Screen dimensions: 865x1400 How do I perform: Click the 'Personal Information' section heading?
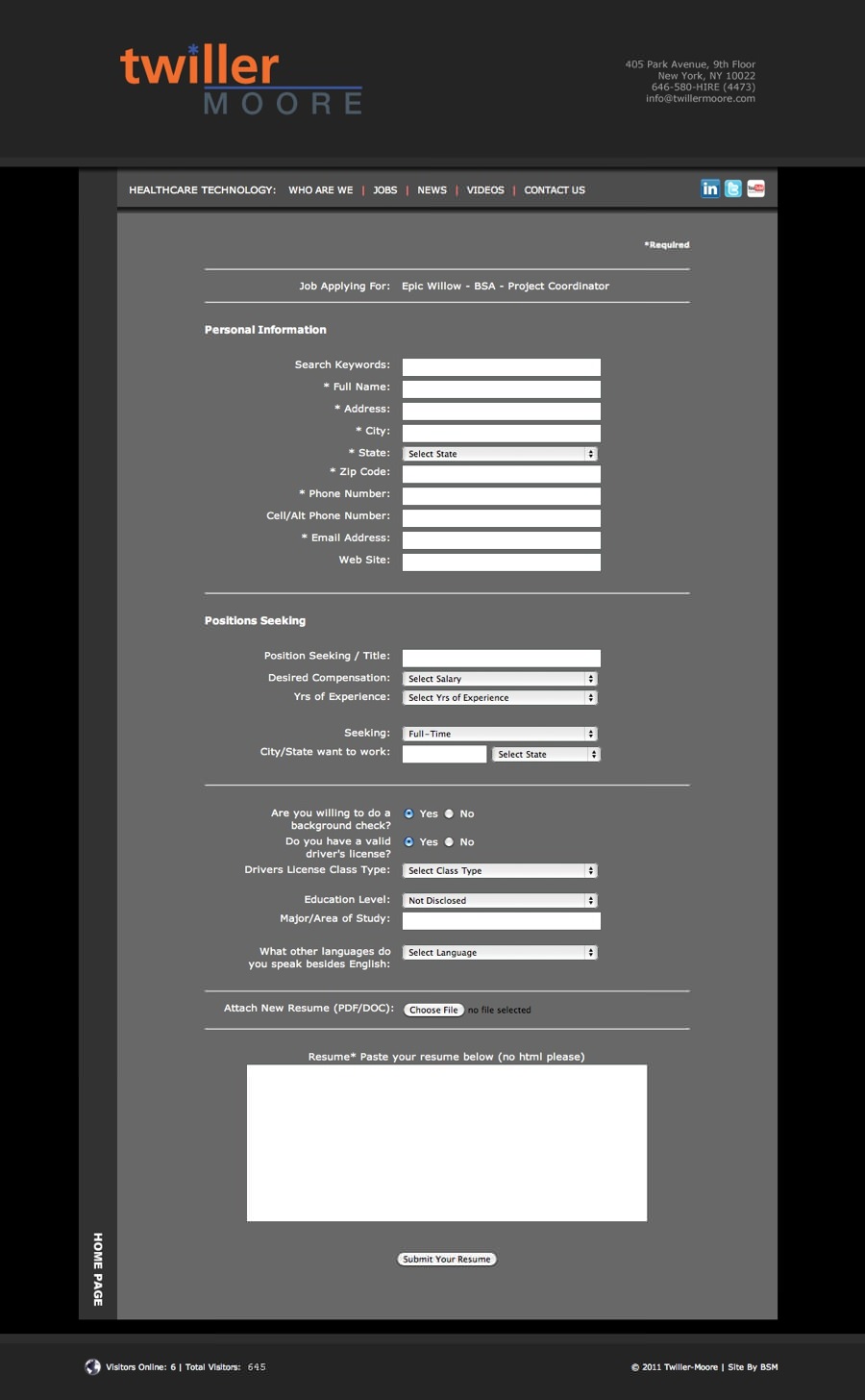pyautogui.click(x=265, y=330)
